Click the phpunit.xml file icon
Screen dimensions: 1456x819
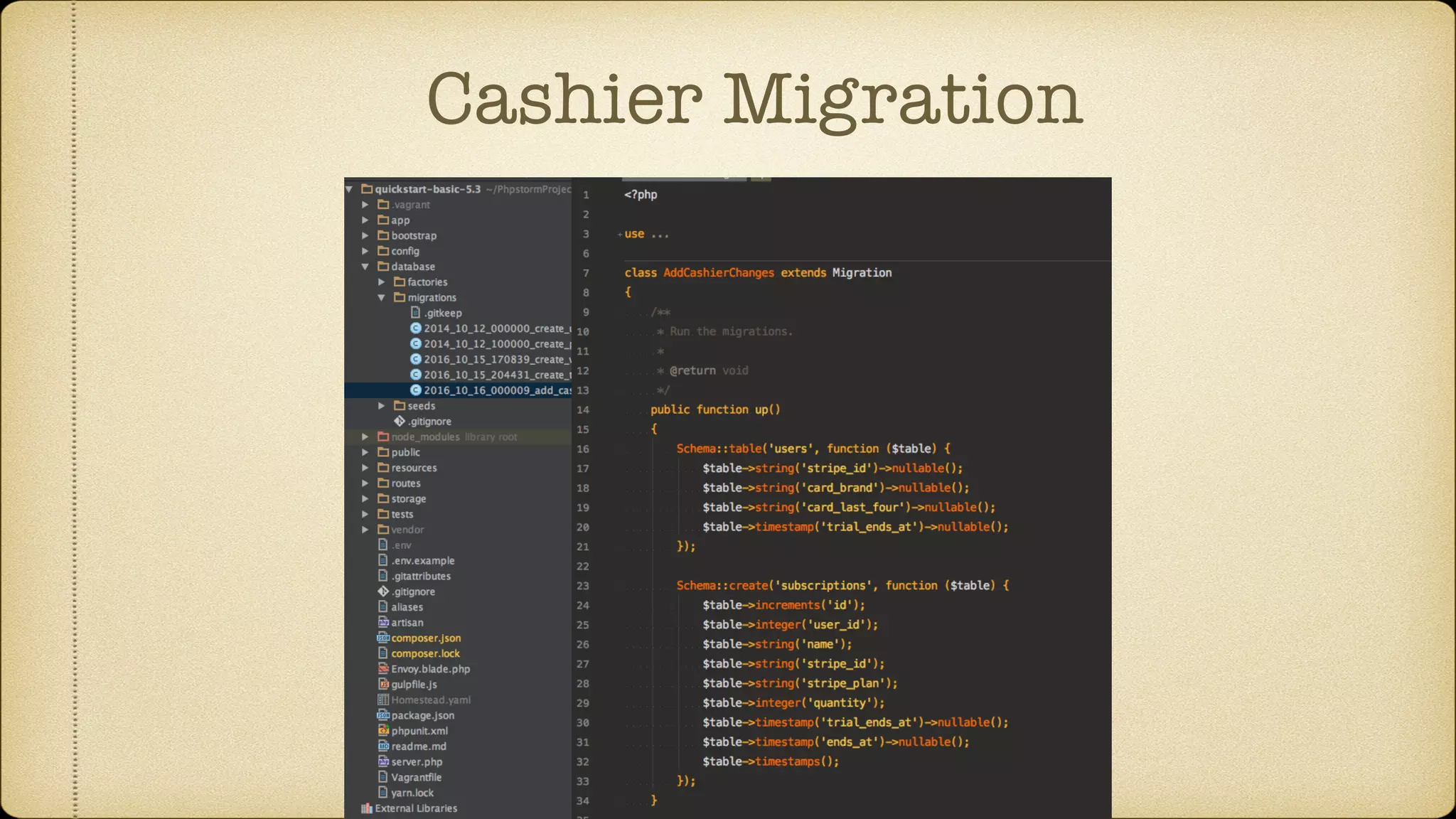(383, 731)
